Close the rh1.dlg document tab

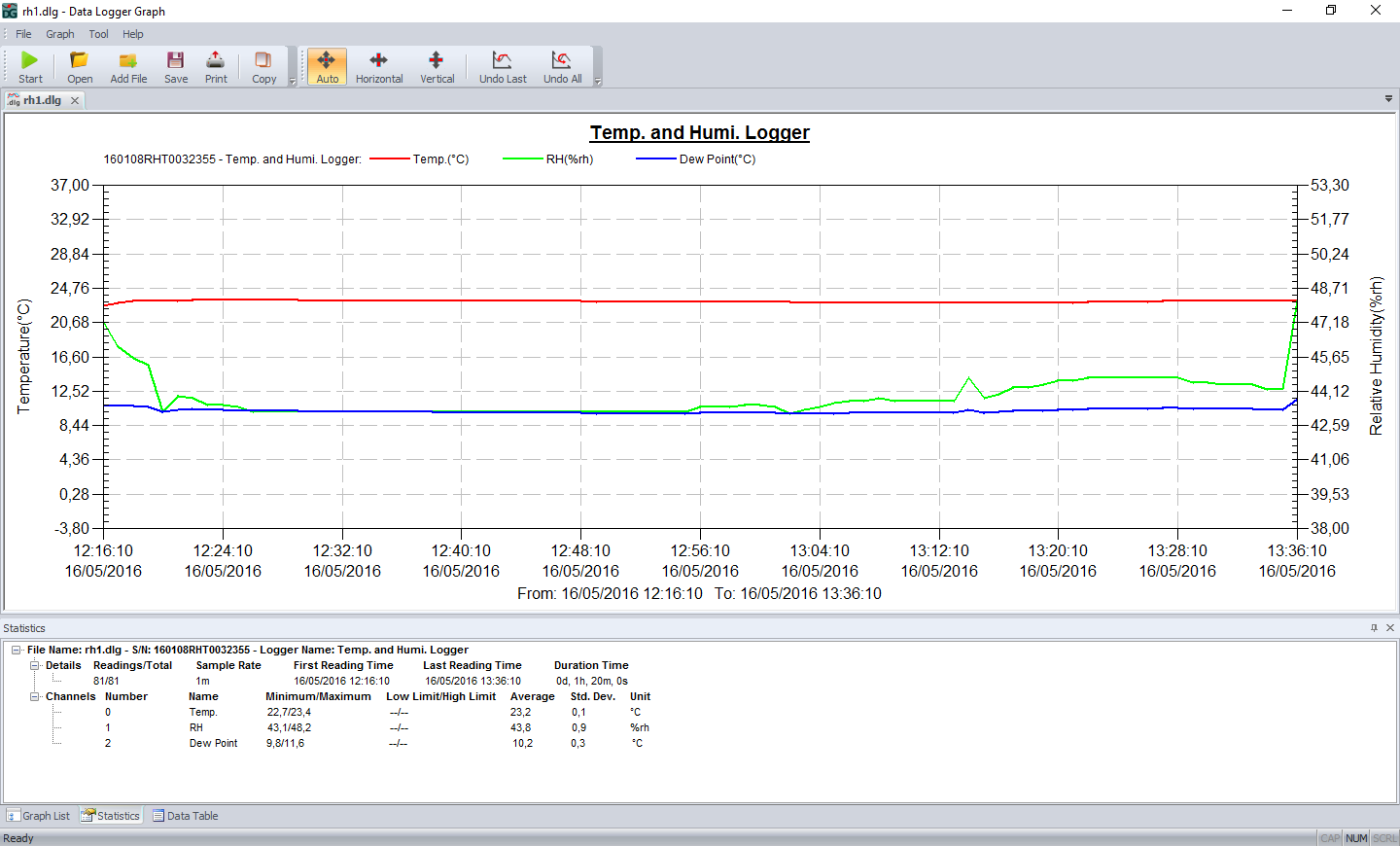click(x=75, y=100)
